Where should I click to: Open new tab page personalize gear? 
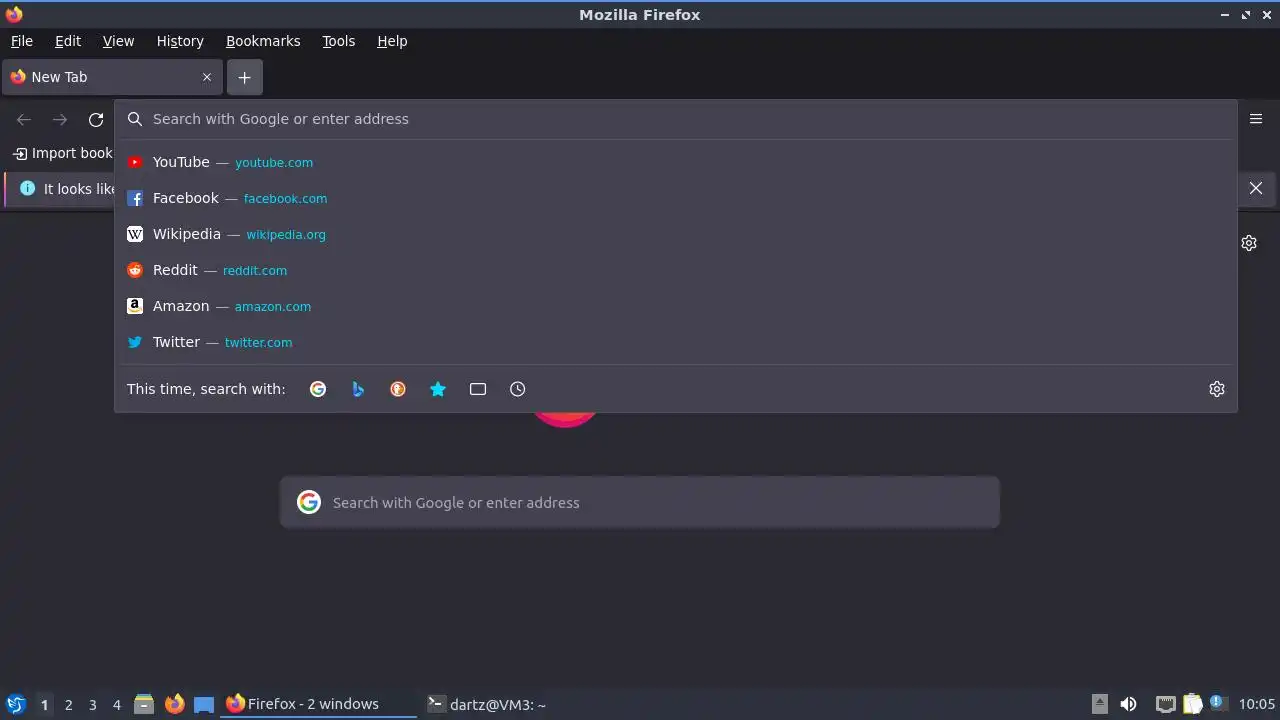click(1249, 243)
